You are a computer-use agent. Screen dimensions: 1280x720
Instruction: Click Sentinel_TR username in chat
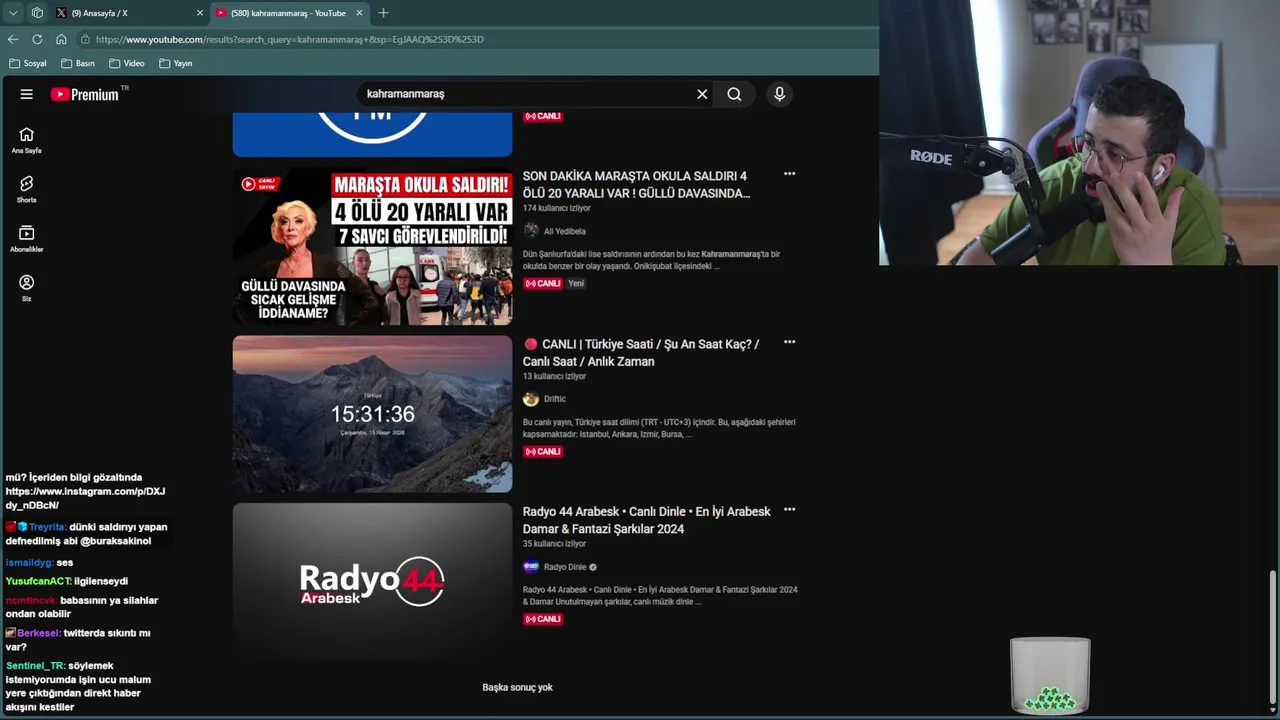[x=34, y=666]
